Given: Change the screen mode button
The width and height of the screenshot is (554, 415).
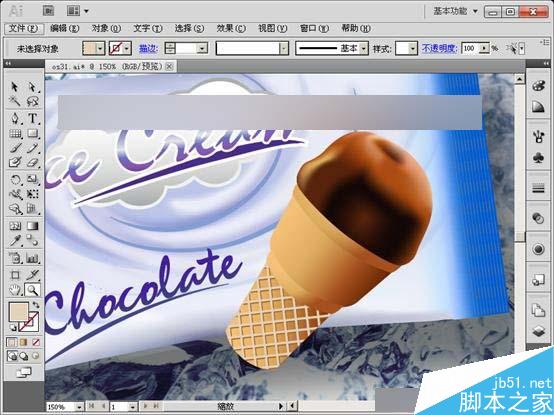Looking at the screenshot, I should (x=24, y=372).
